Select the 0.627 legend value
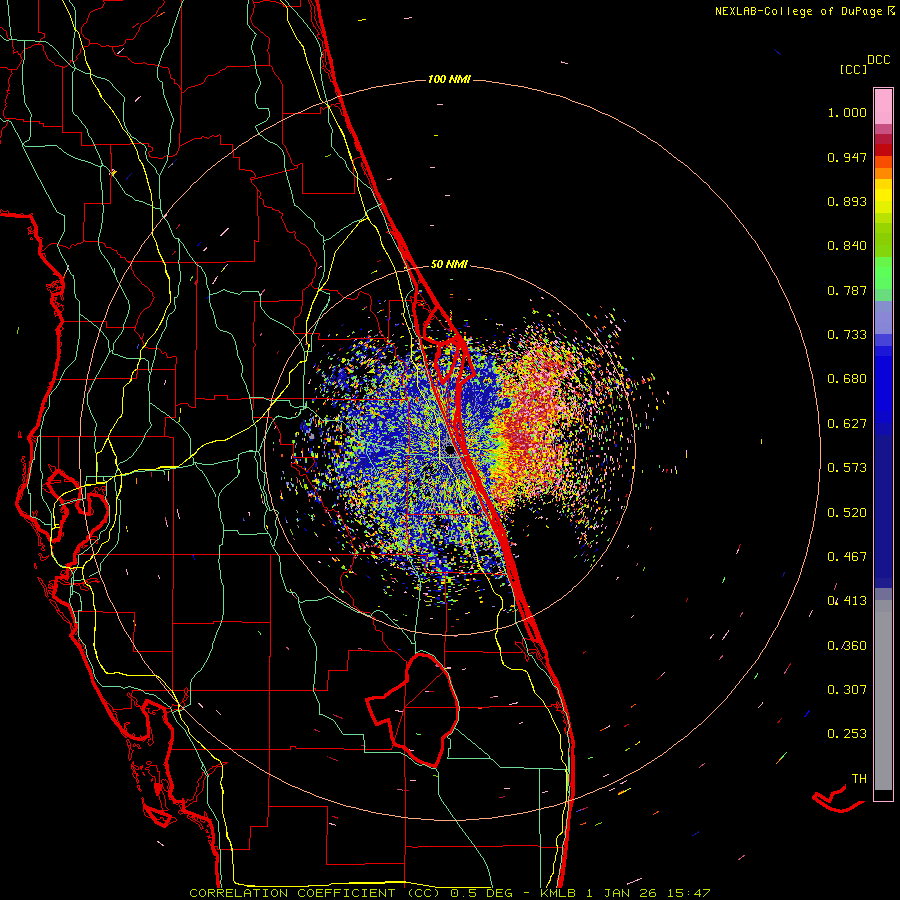900x900 pixels. pos(847,424)
